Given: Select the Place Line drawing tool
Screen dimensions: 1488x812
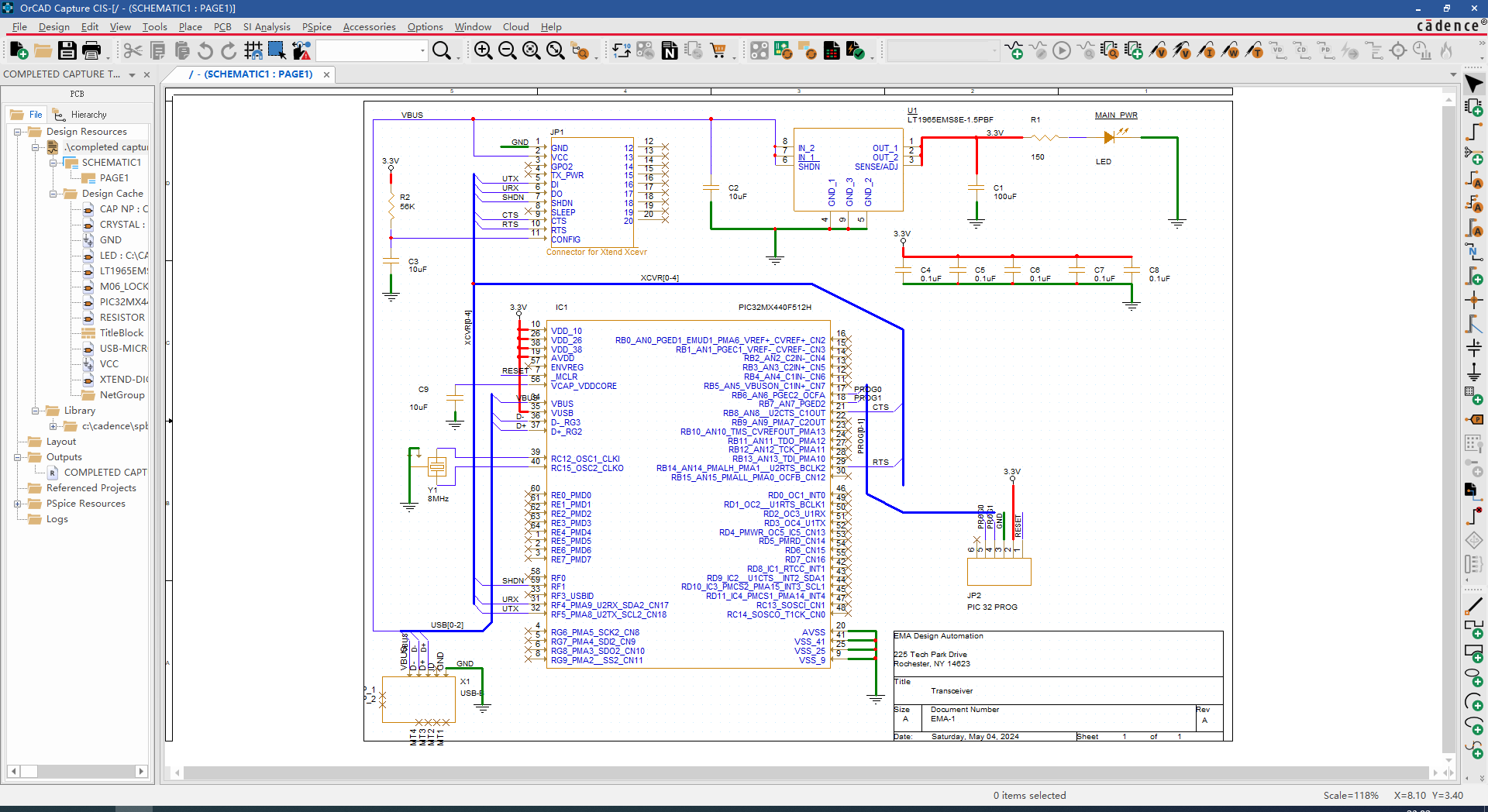Looking at the screenshot, I should [1473, 605].
